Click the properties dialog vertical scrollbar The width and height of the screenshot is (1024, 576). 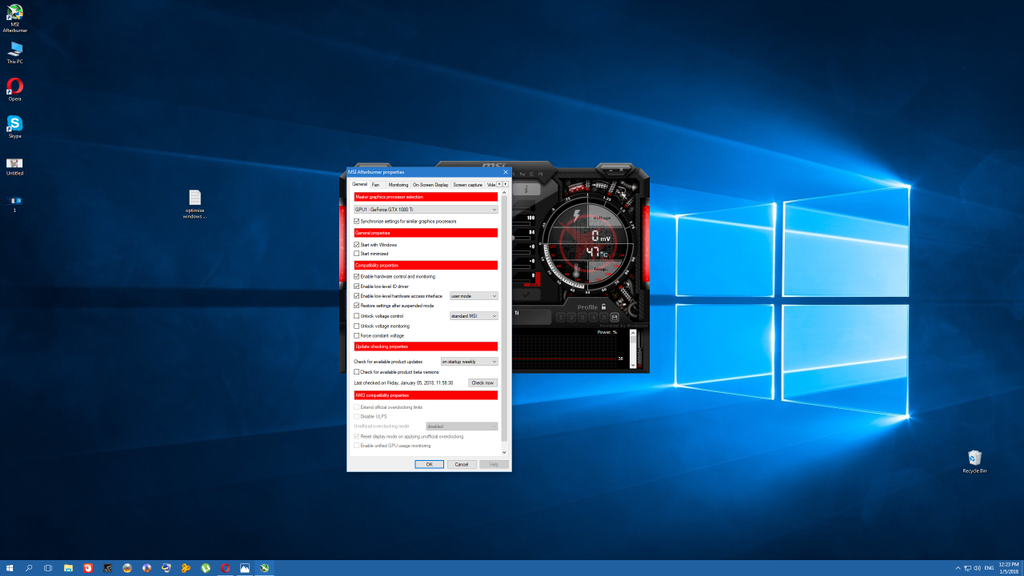point(504,320)
